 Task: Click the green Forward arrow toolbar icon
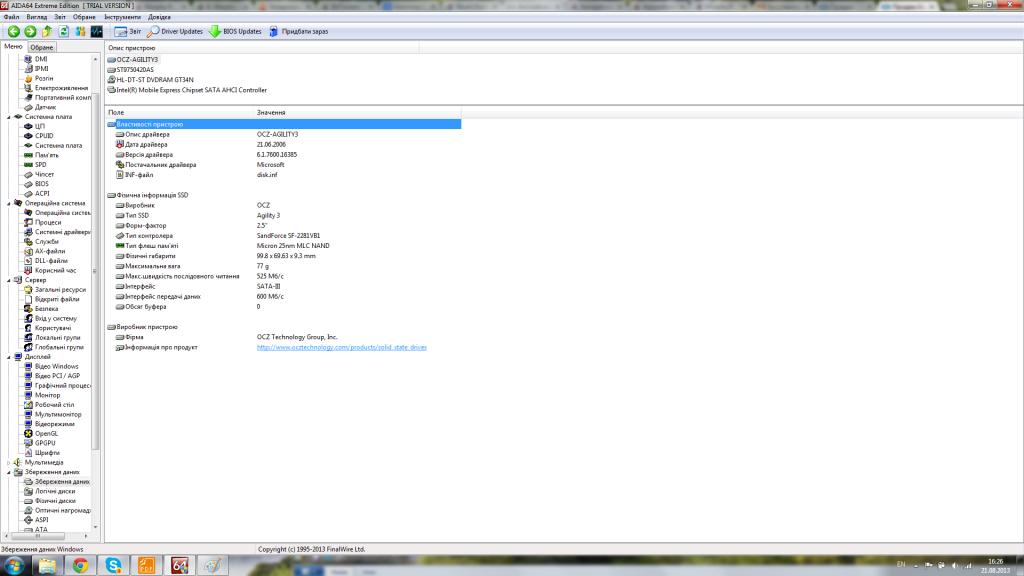pos(30,31)
